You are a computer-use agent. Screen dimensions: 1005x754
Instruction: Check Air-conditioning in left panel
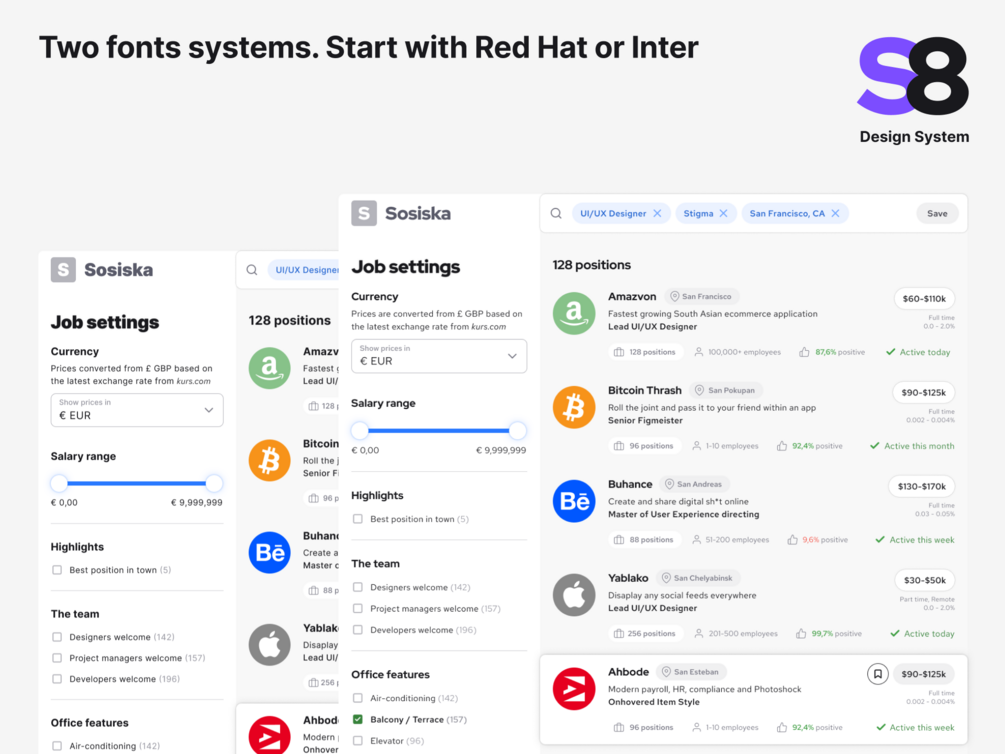coord(57,746)
